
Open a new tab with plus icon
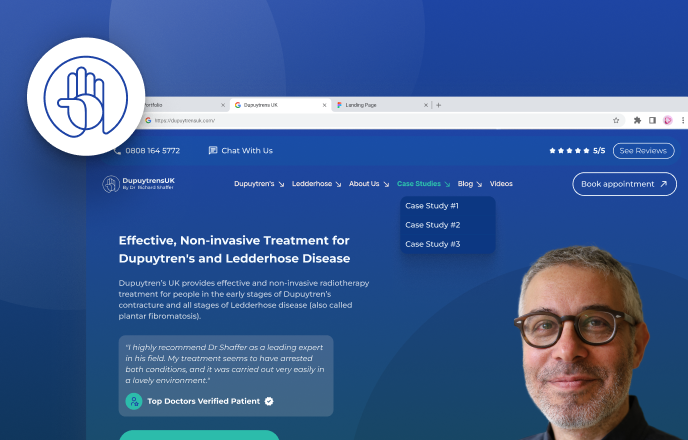coord(438,105)
